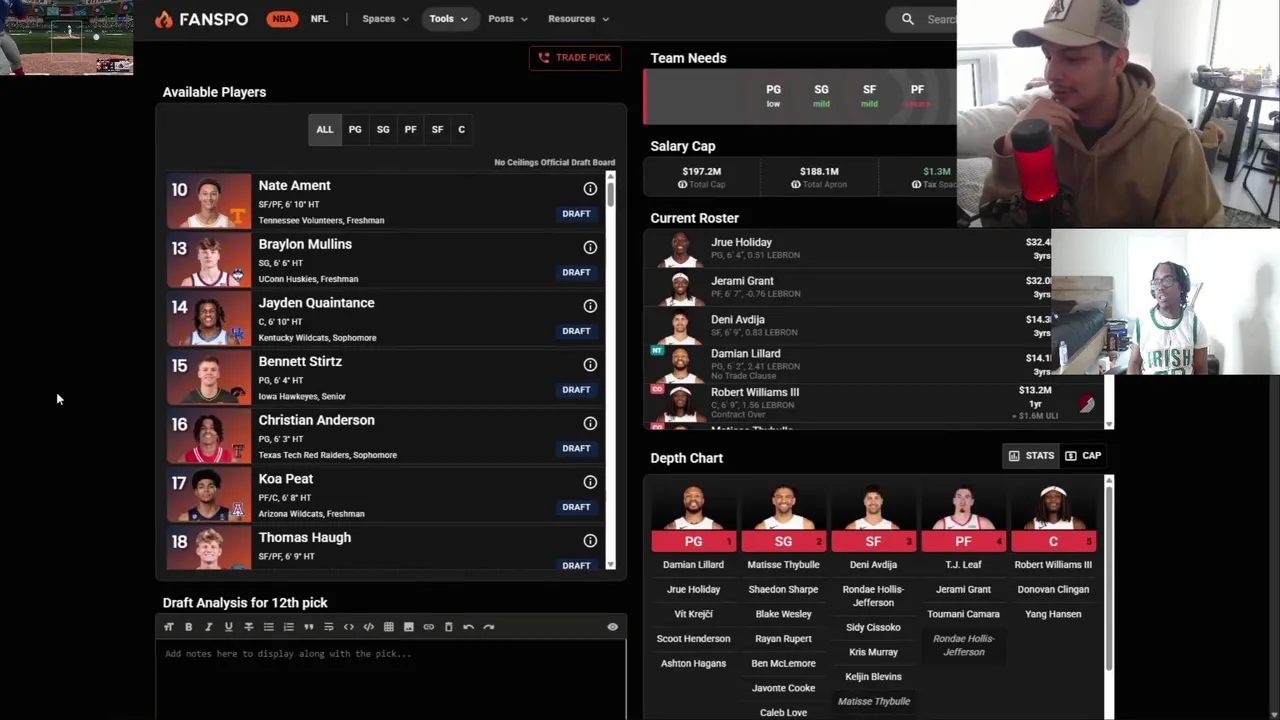
Task: Expand the Posts menu
Action: tap(508, 19)
